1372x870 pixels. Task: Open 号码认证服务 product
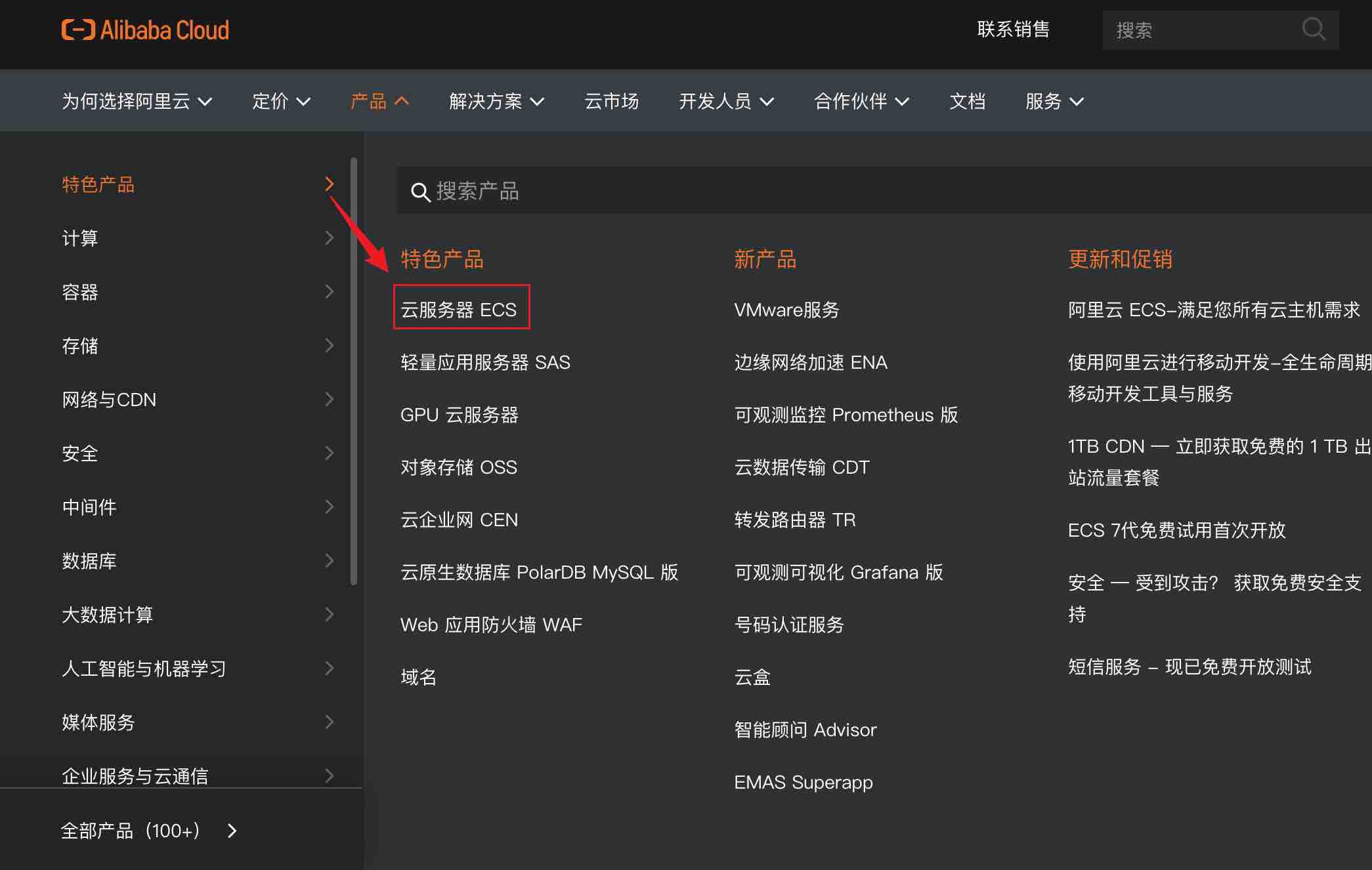789,625
